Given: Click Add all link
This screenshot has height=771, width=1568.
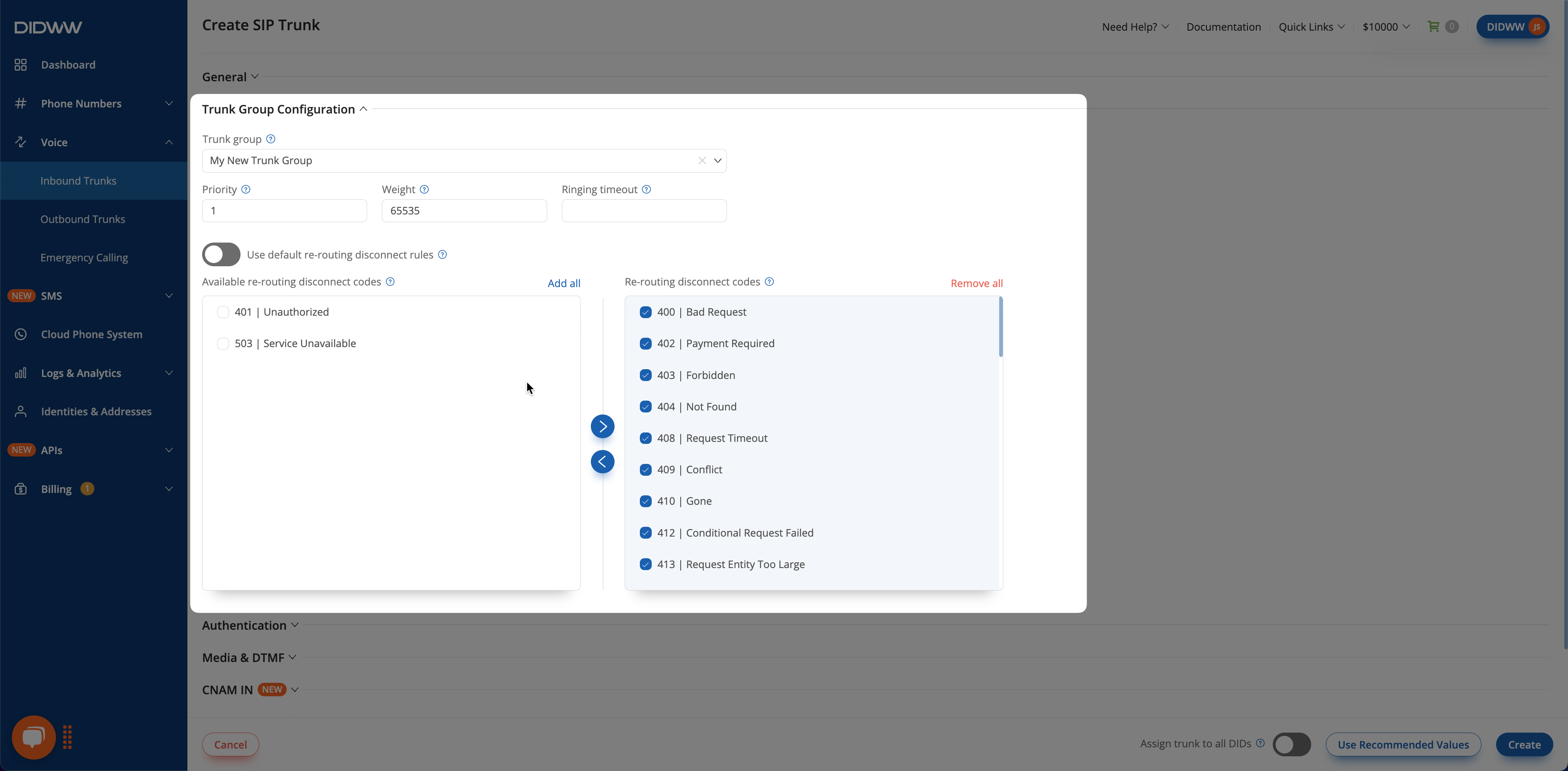Looking at the screenshot, I should [563, 283].
